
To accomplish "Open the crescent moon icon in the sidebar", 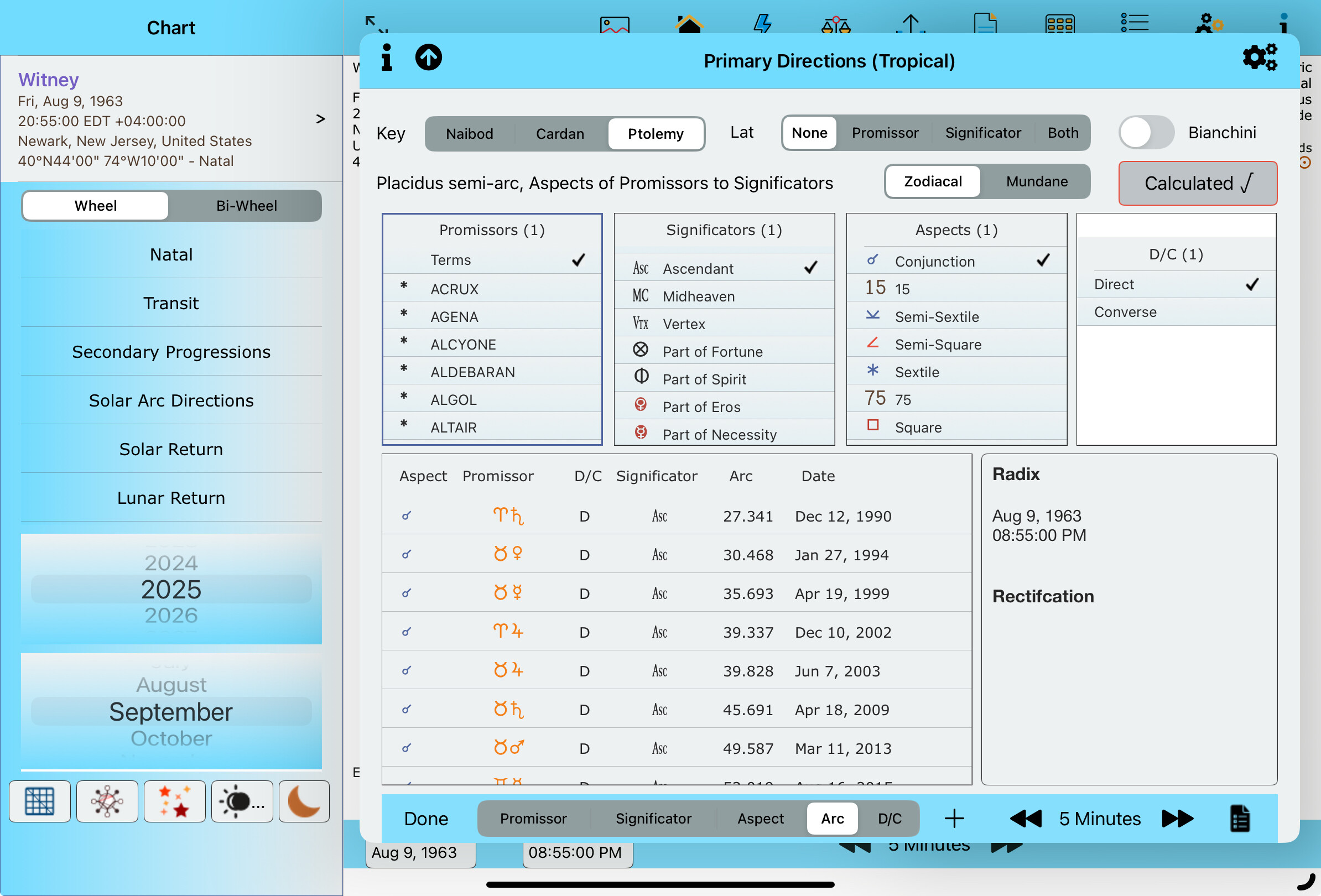I will [304, 801].
